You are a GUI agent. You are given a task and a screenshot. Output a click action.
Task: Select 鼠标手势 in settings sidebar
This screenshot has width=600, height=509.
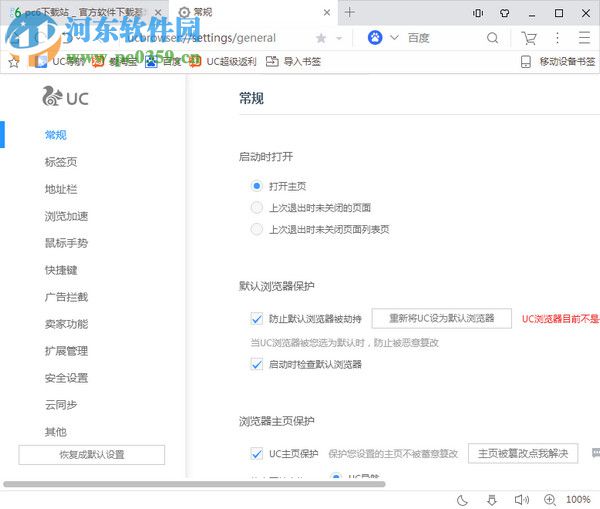click(66, 243)
